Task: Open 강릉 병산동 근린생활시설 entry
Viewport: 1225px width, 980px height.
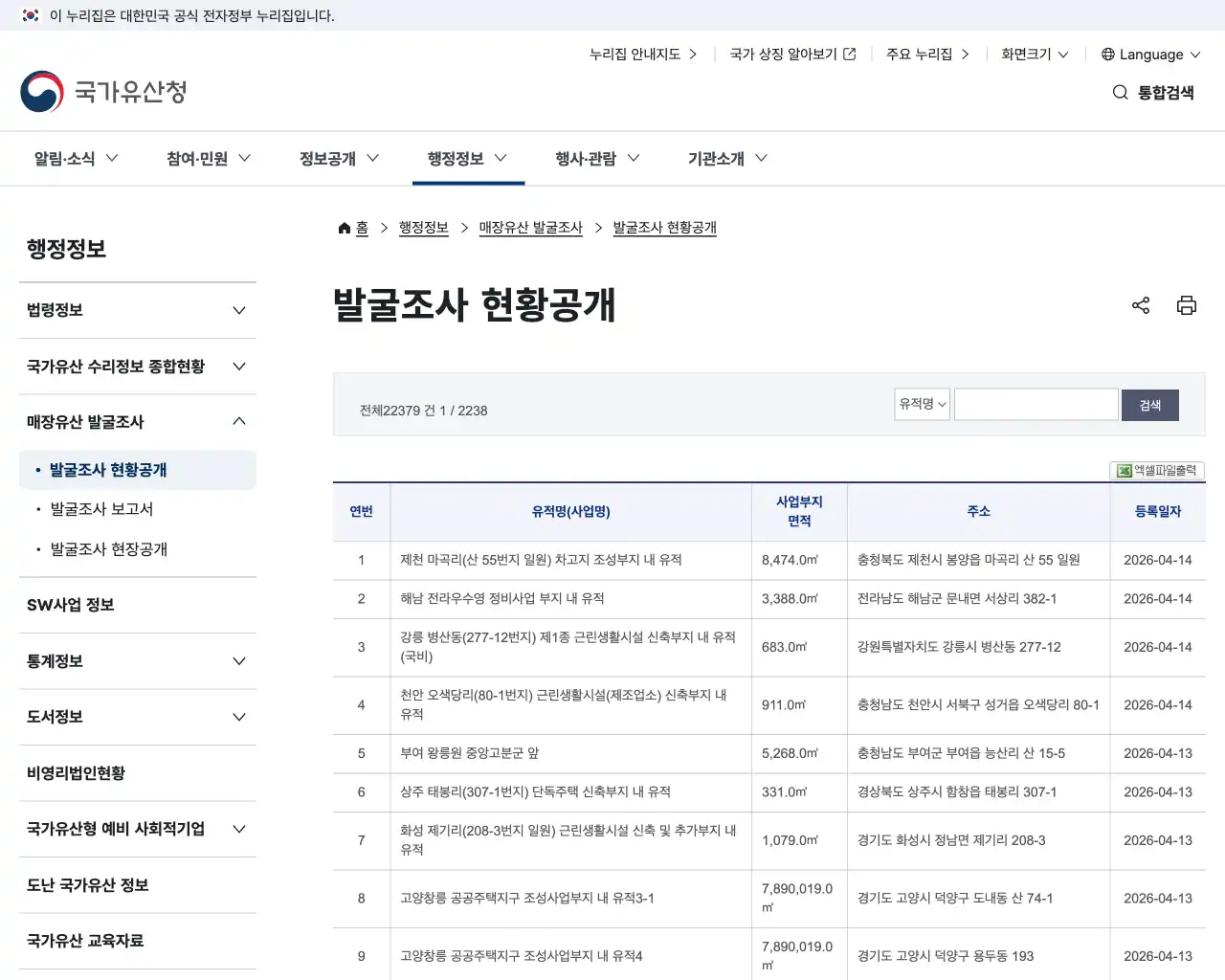Action: coord(568,647)
